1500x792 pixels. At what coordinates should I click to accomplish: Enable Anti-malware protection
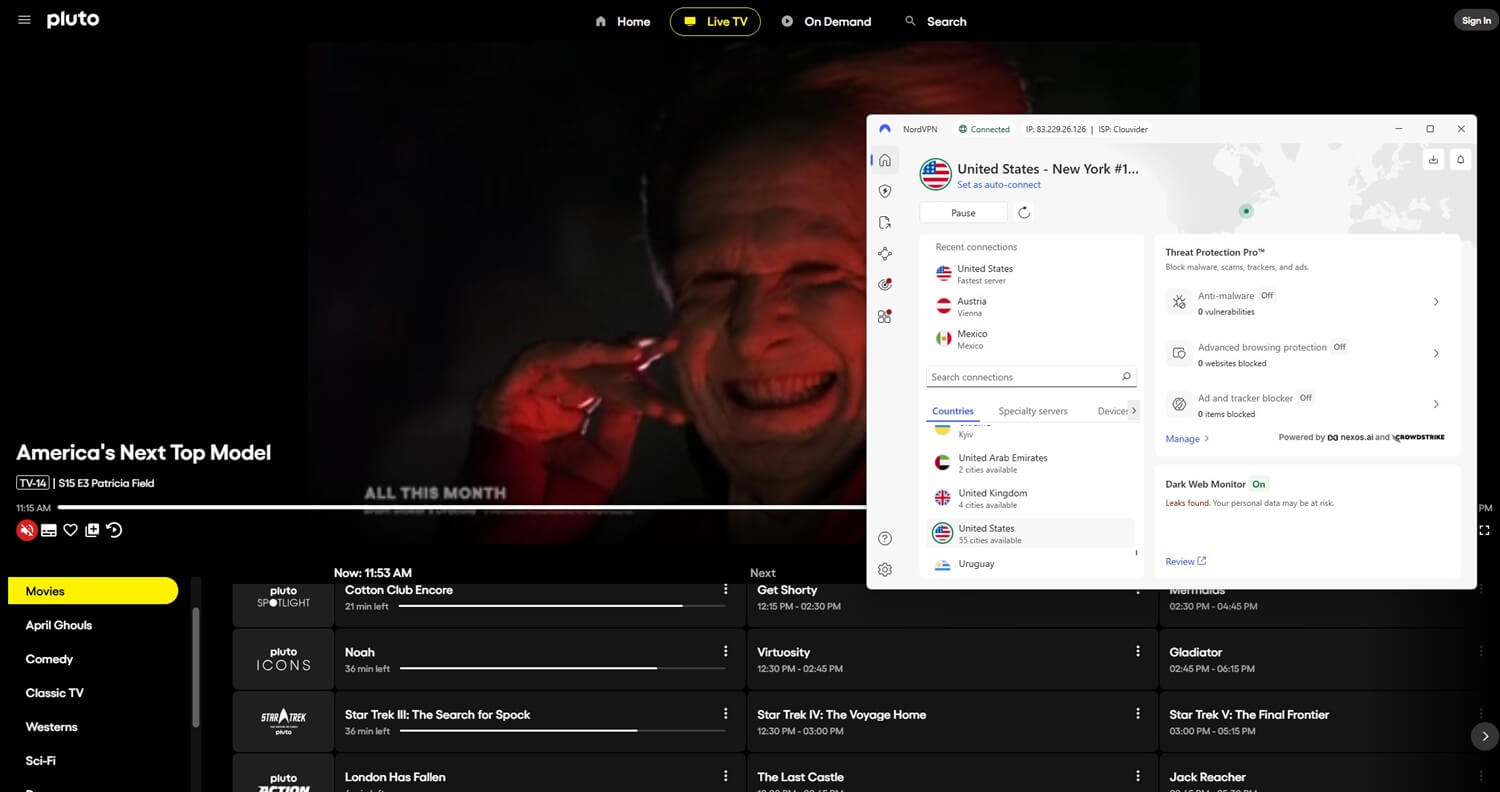pyautogui.click(x=1305, y=301)
